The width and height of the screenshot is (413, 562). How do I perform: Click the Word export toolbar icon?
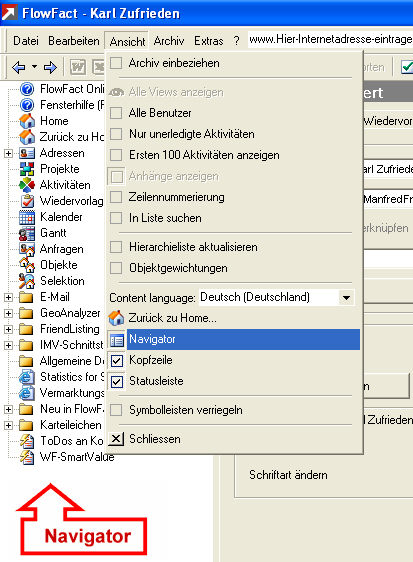pos(78,67)
